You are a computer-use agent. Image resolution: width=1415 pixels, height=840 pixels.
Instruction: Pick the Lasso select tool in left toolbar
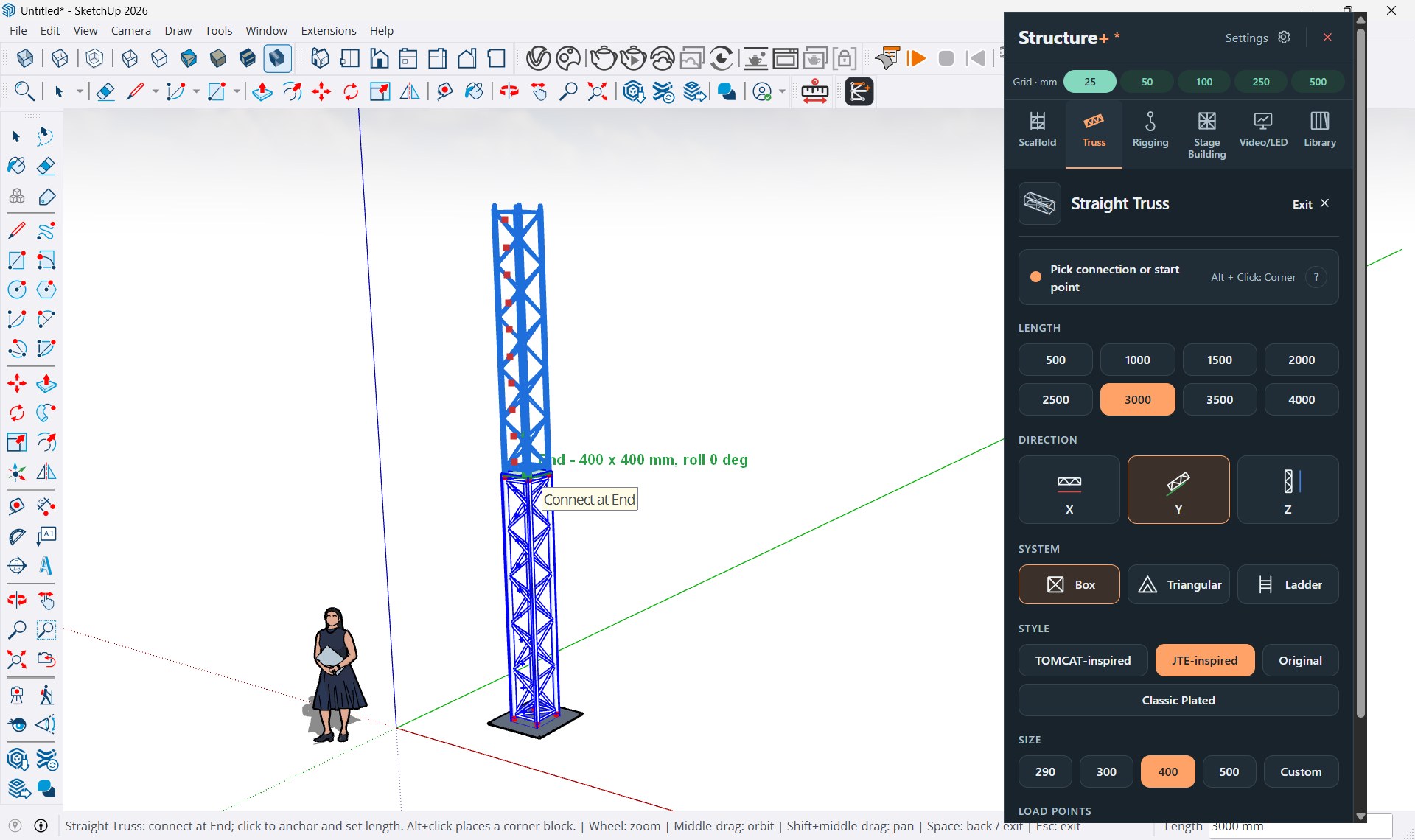click(46, 136)
